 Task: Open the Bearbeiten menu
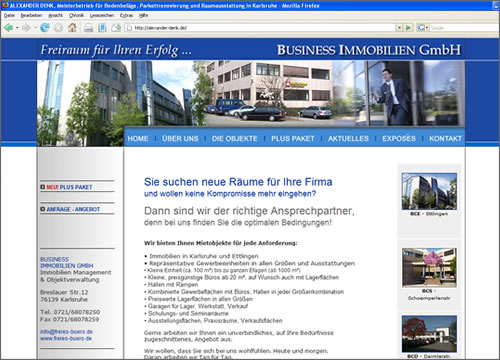[x=31, y=15]
